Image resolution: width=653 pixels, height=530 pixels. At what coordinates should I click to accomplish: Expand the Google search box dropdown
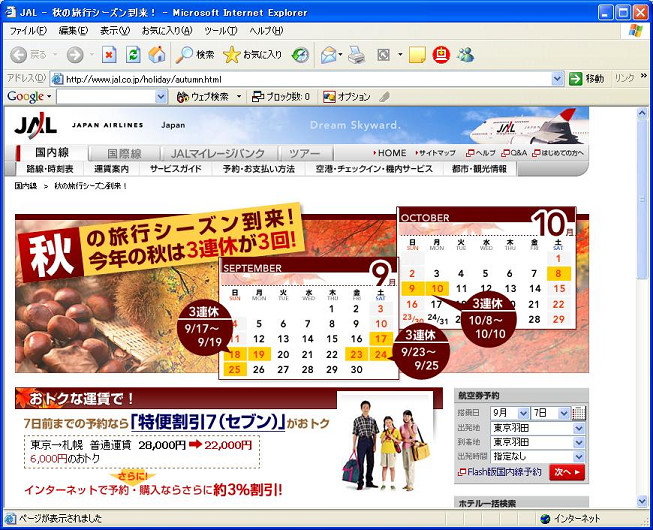tap(161, 97)
